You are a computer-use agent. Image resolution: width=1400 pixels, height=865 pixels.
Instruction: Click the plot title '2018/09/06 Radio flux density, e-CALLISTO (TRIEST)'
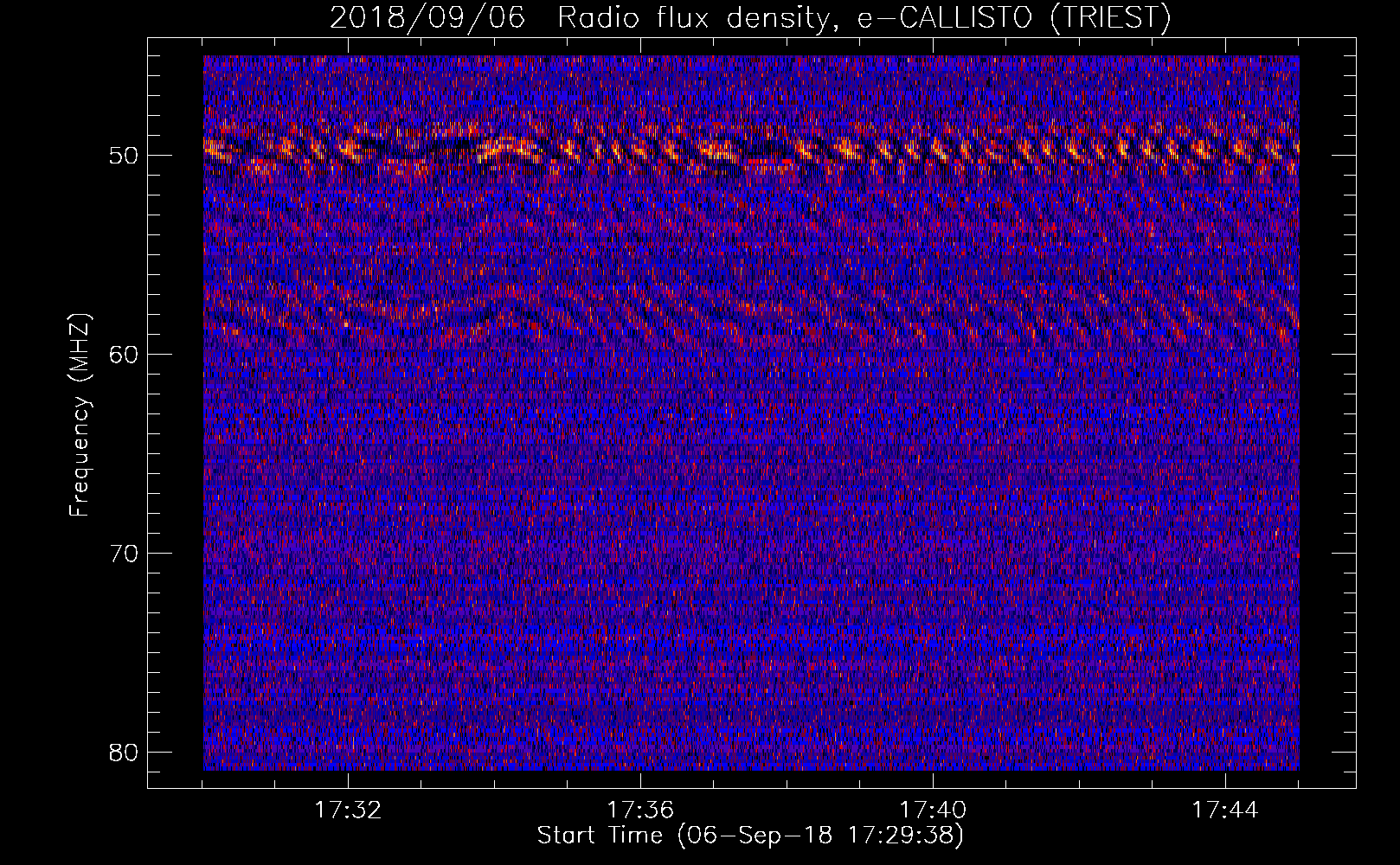750,17
